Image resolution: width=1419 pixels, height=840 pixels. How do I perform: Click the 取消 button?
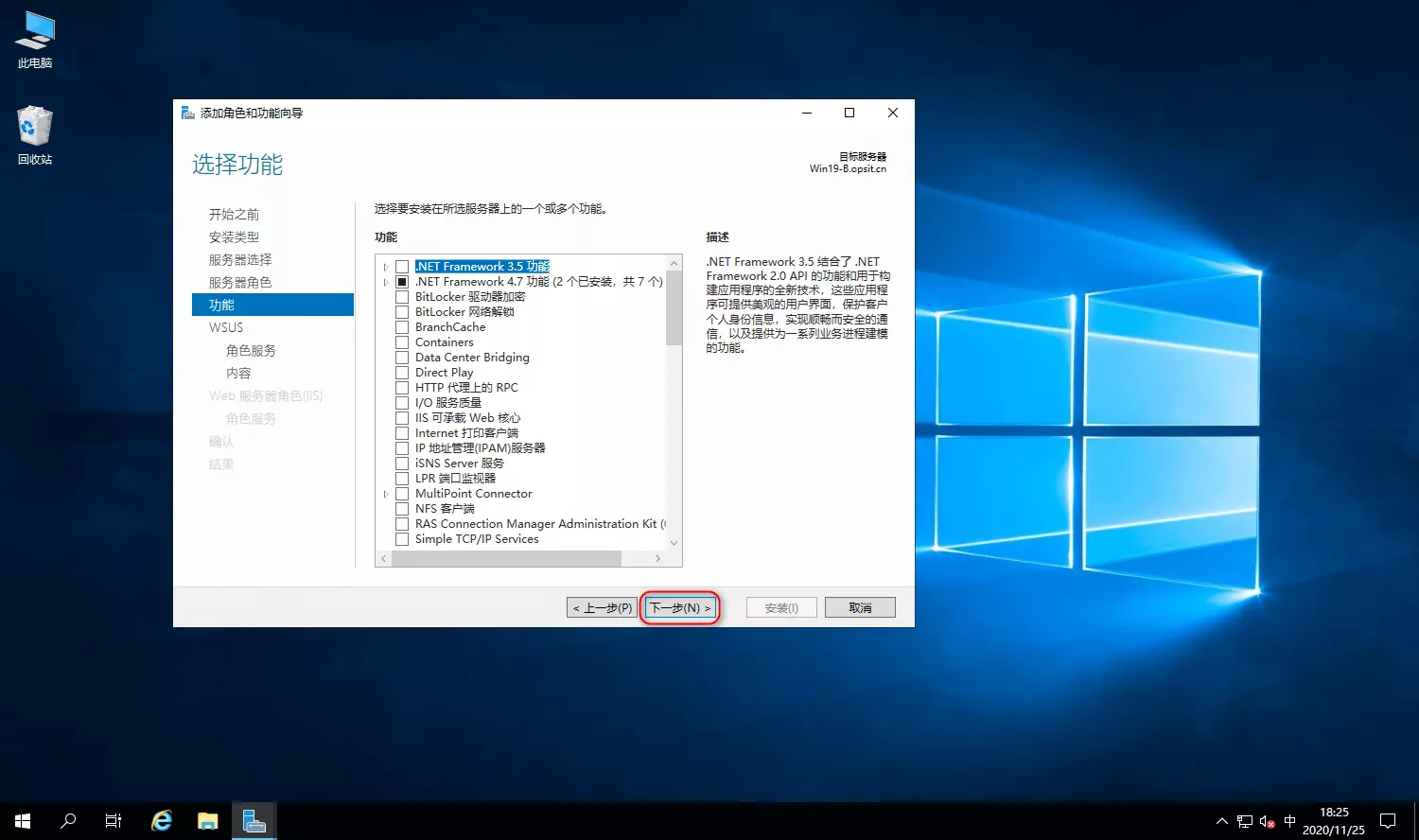tap(860, 607)
